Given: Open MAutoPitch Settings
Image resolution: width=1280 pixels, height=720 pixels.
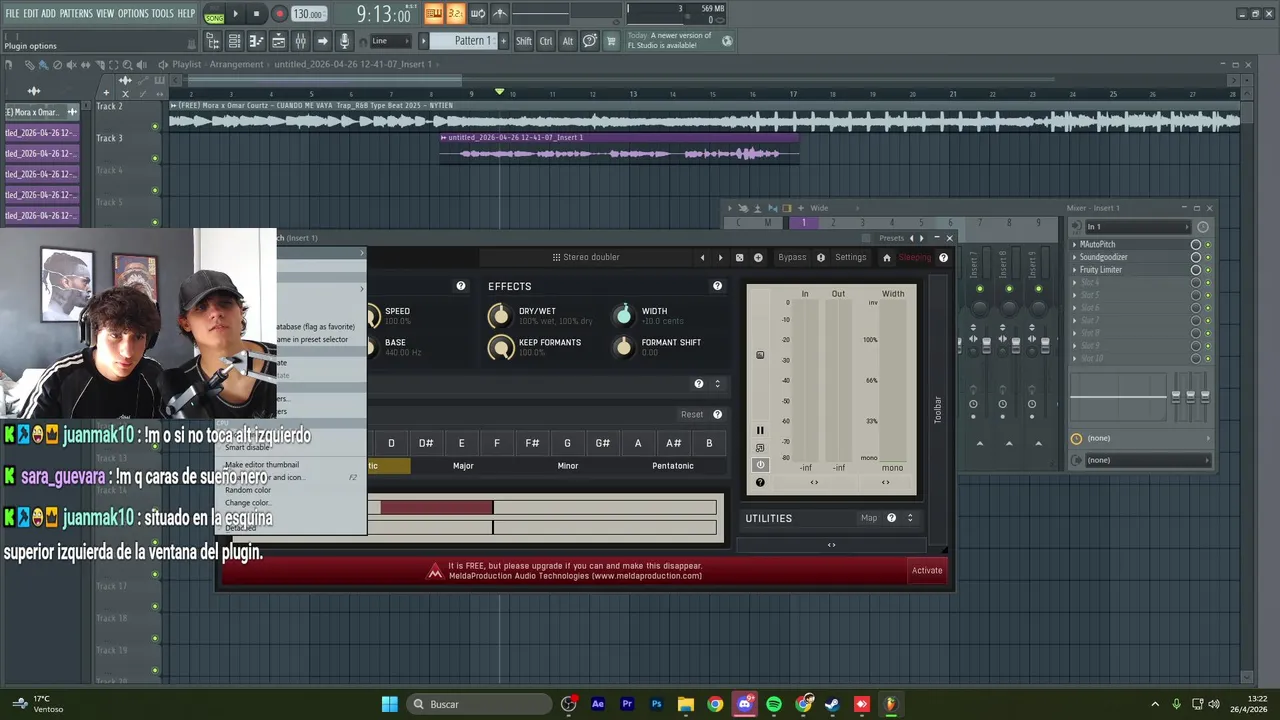Looking at the screenshot, I should pyautogui.click(x=850, y=257).
